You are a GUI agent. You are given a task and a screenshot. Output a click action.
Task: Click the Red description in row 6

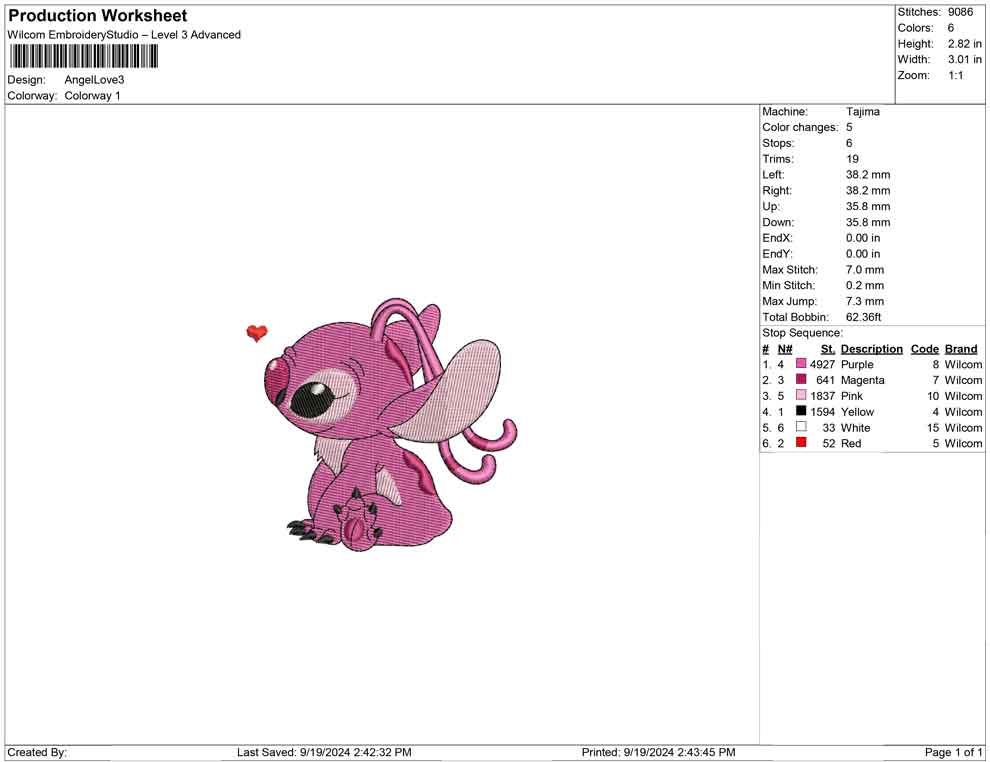click(x=850, y=443)
